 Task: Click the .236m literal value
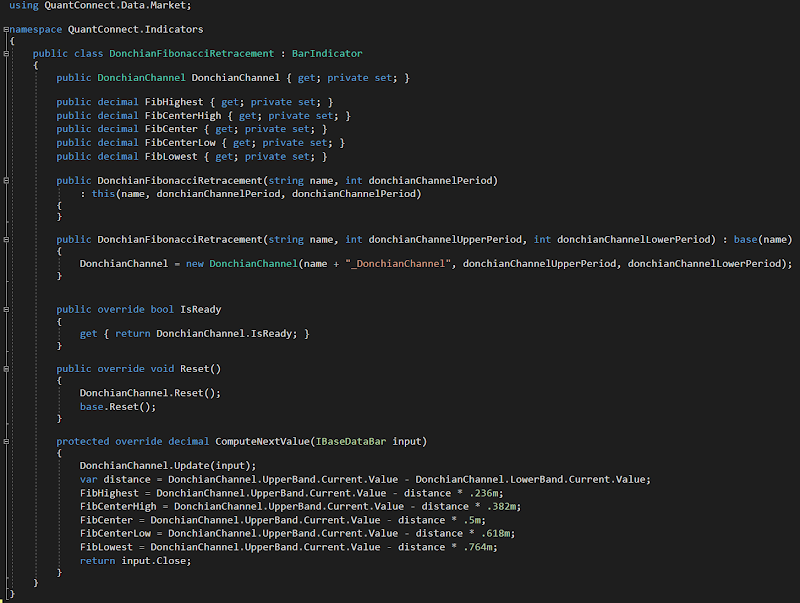click(x=486, y=493)
